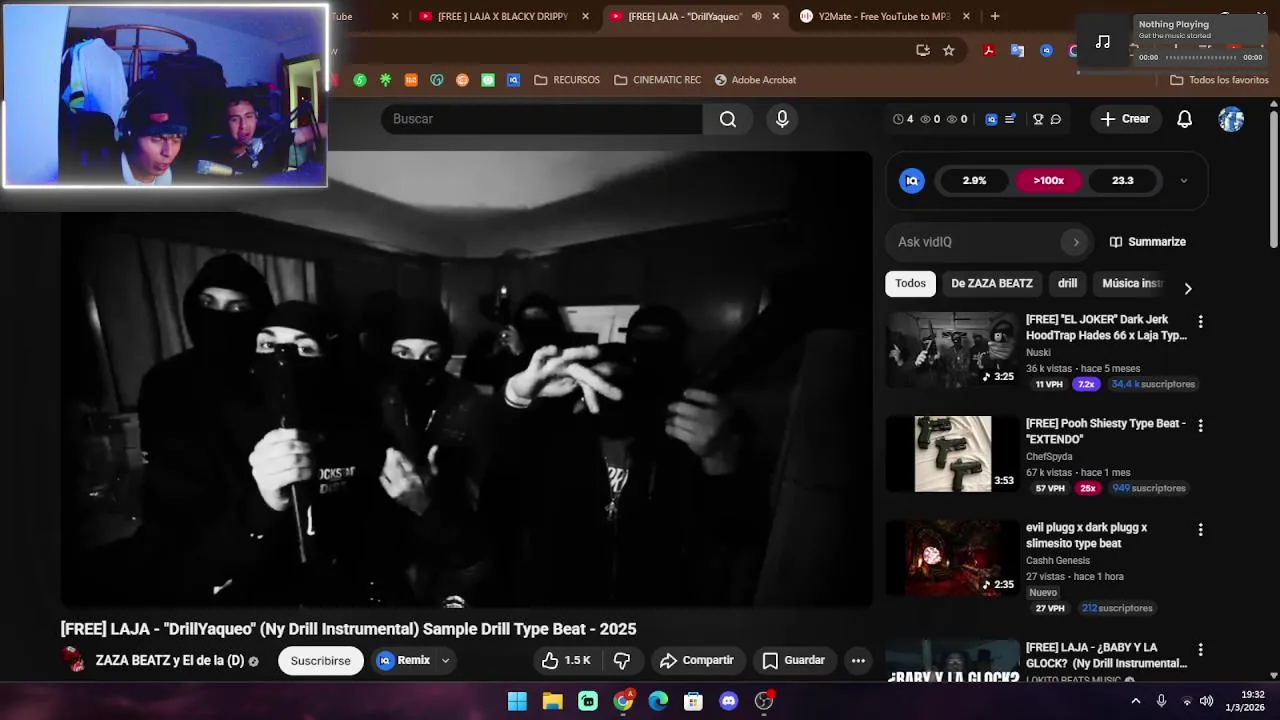The height and width of the screenshot is (720, 1280).
Task: Show more filter chips arrow
Action: pyautogui.click(x=1188, y=289)
